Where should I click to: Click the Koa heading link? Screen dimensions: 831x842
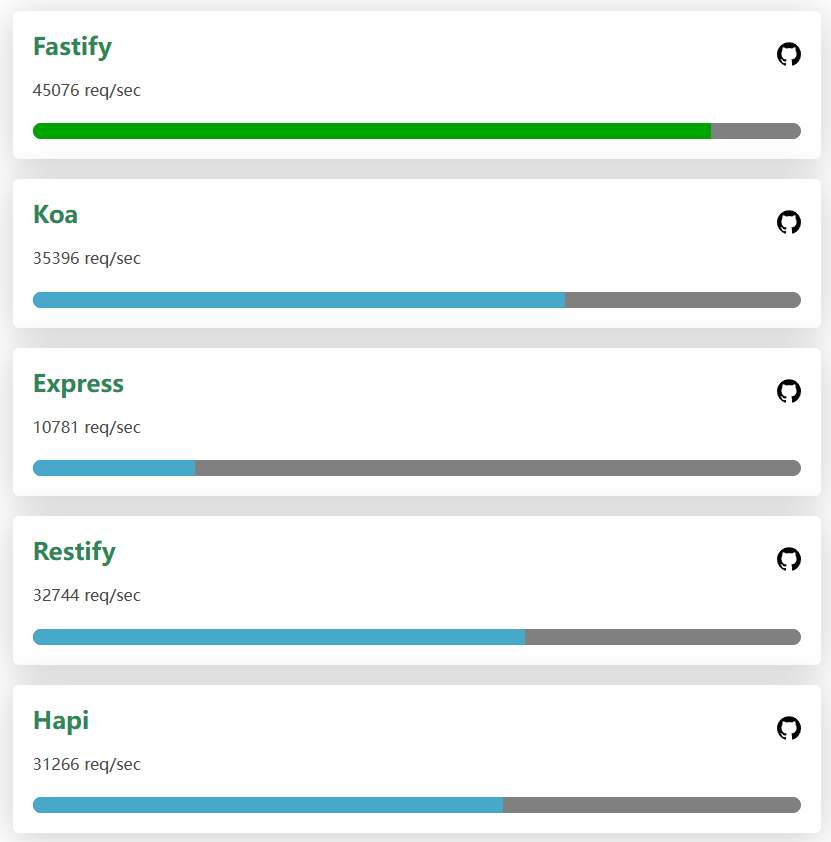pos(55,215)
